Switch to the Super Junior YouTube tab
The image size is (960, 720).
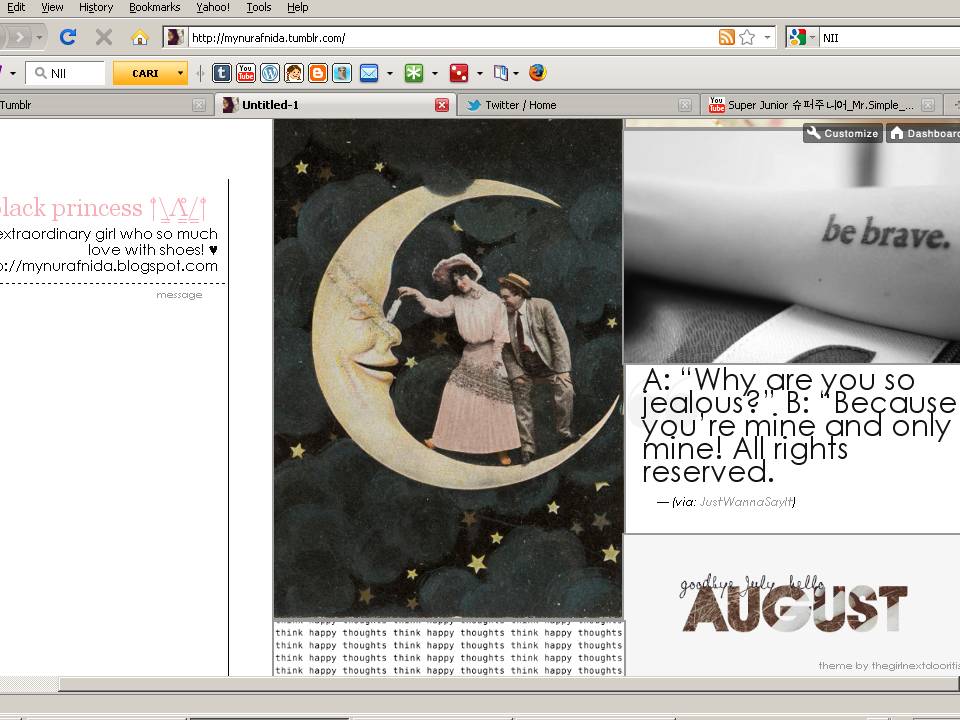pos(820,105)
